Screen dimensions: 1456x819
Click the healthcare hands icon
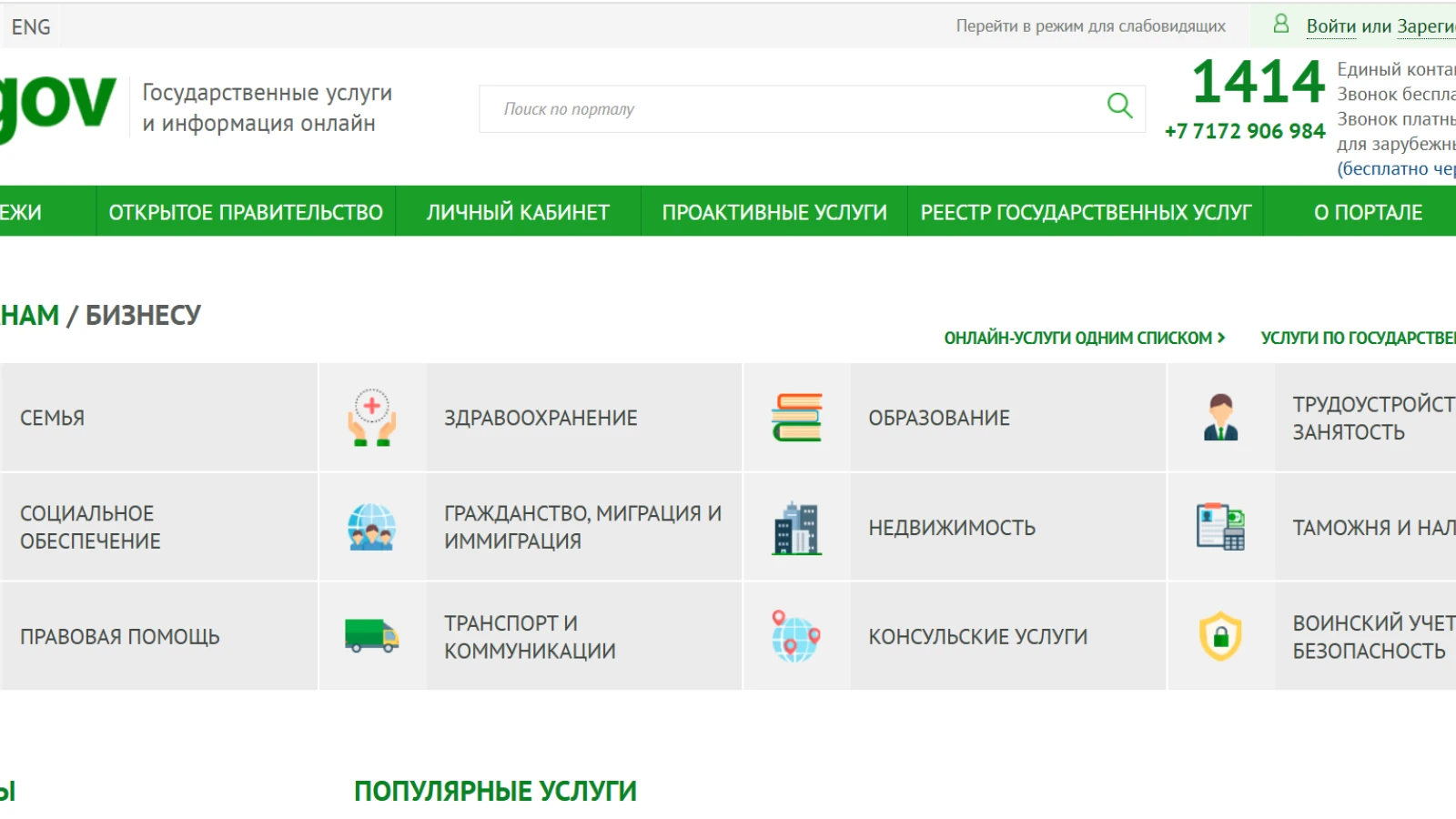[x=371, y=418]
